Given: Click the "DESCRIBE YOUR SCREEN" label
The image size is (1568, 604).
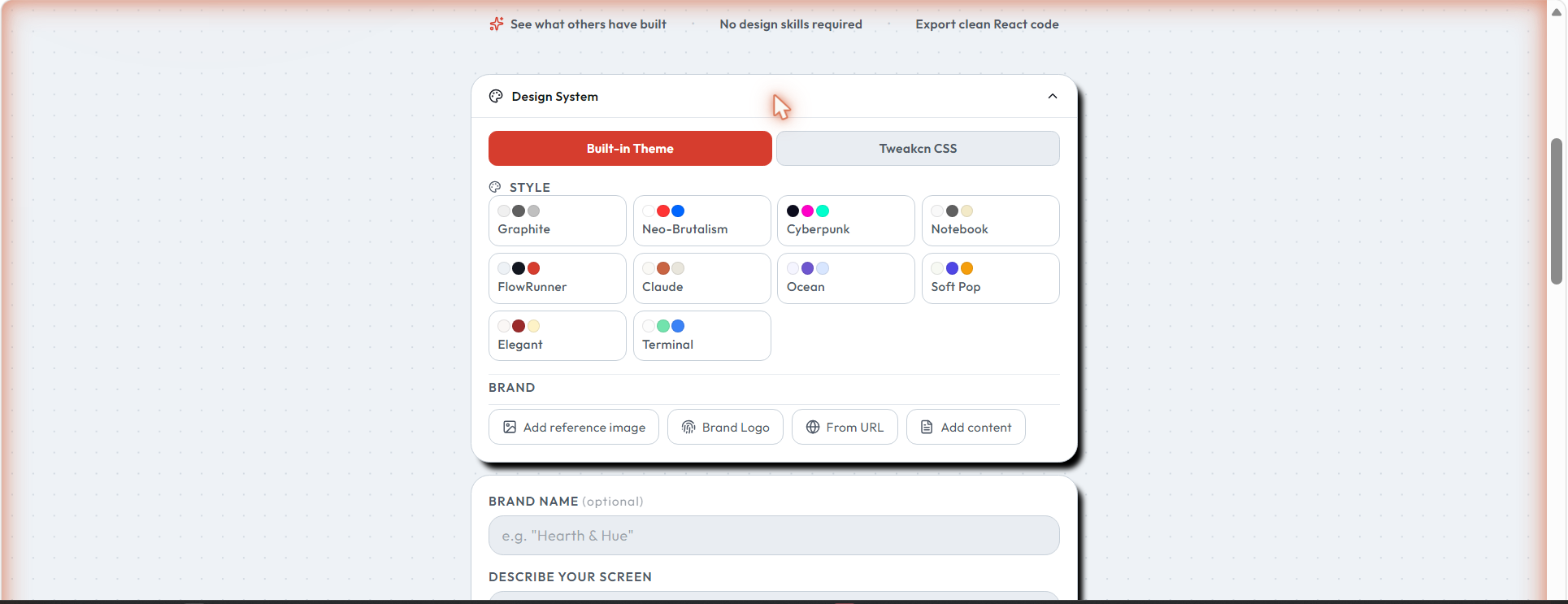Looking at the screenshot, I should tap(570, 577).
